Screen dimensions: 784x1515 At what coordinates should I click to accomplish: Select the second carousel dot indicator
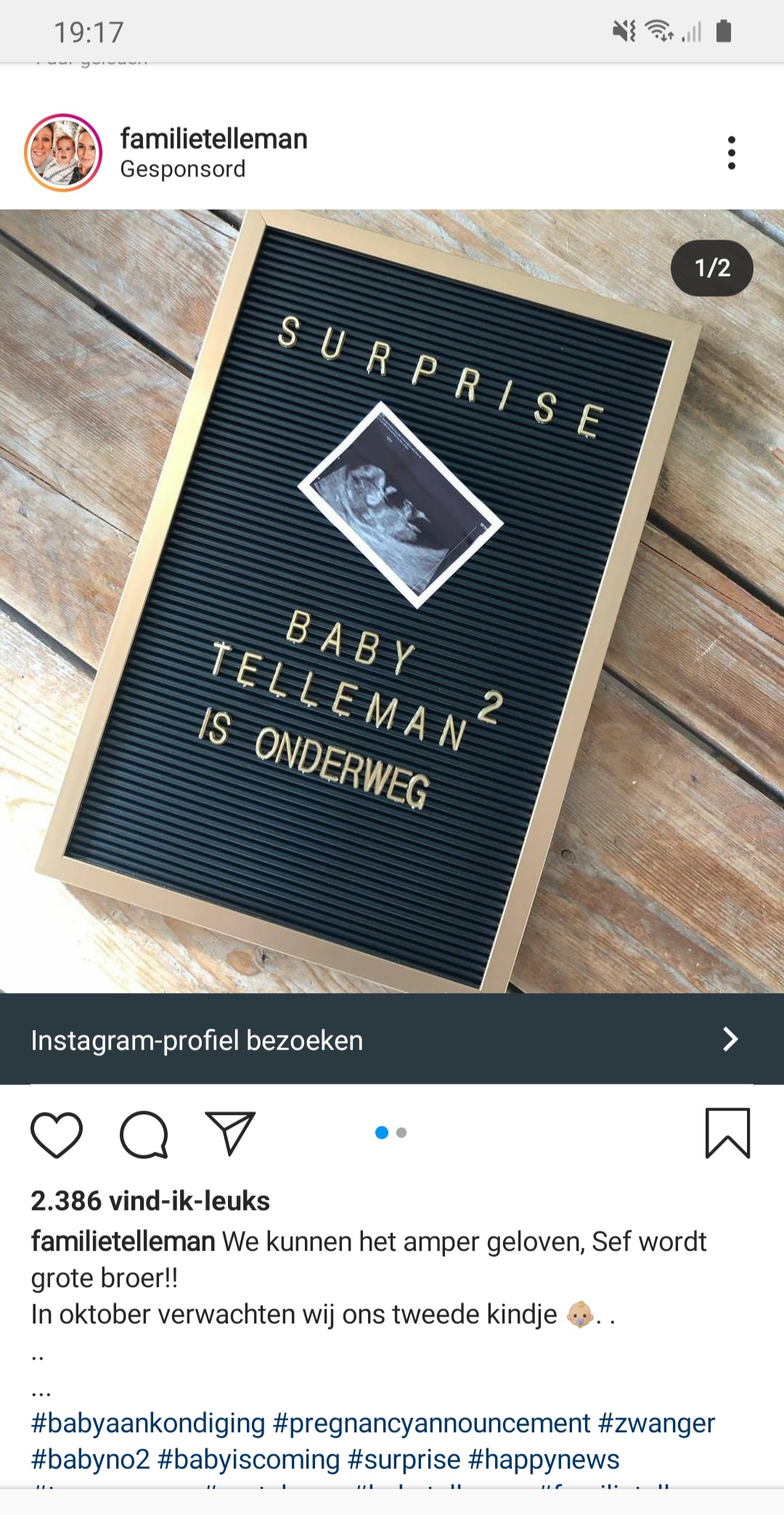[401, 1132]
